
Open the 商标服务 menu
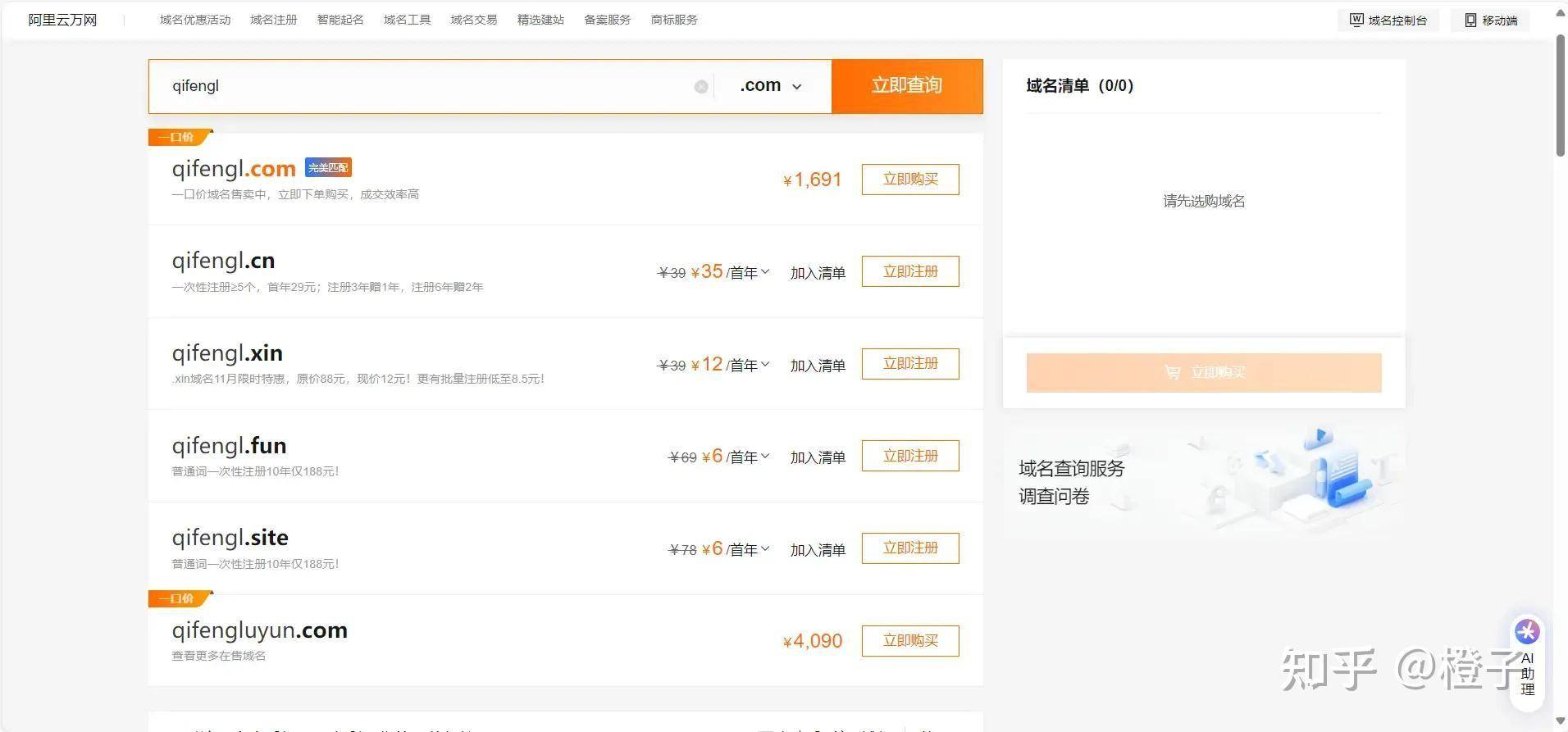[x=674, y=20]
